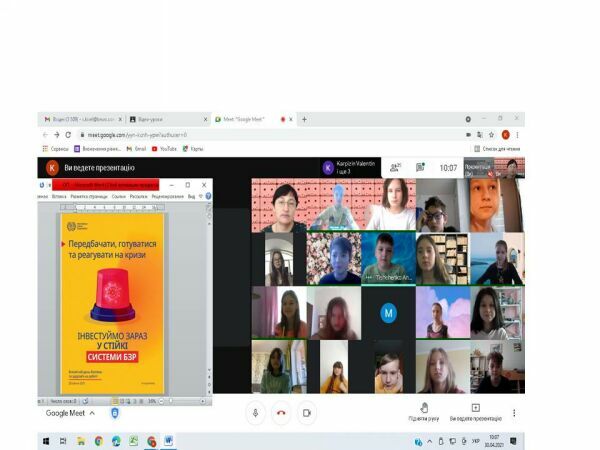Click the УКР keyboard language indicator

pos(475,441)
